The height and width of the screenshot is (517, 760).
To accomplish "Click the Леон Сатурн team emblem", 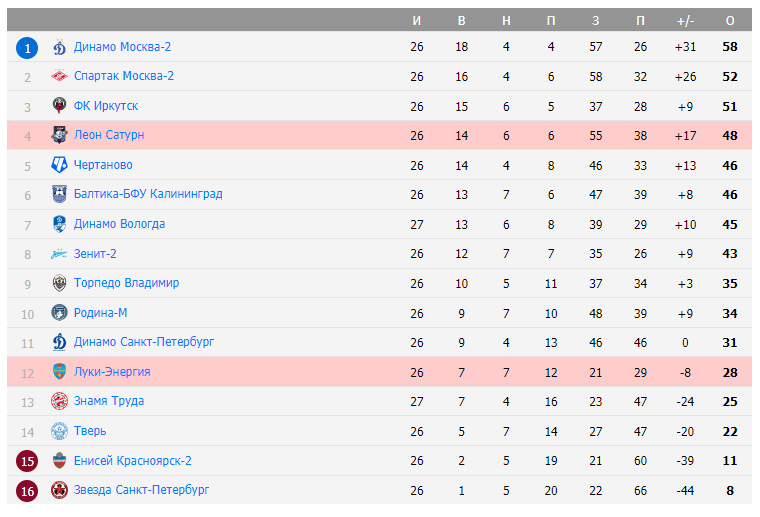I will tap(59, 135).
